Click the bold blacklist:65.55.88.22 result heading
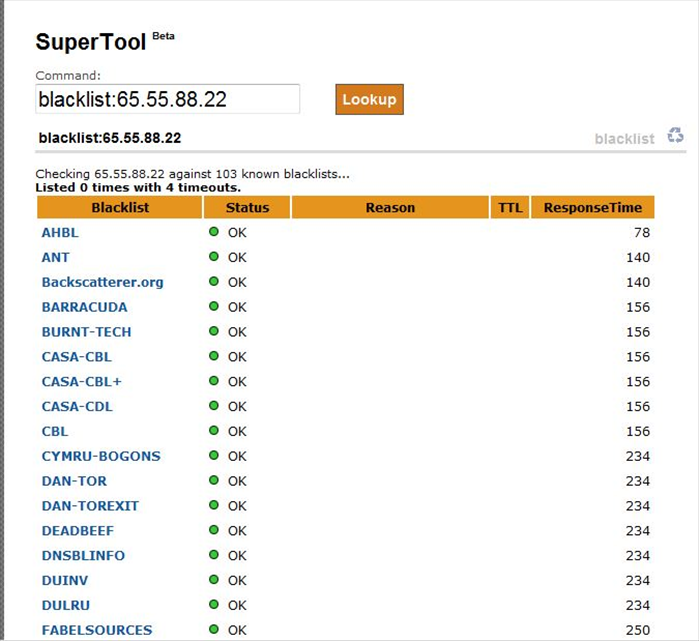Screen dimensions: 699x641 (110, 138)
